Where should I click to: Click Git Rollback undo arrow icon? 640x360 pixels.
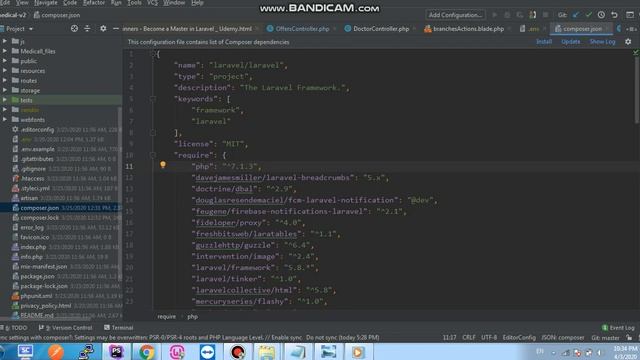point(614,15)
